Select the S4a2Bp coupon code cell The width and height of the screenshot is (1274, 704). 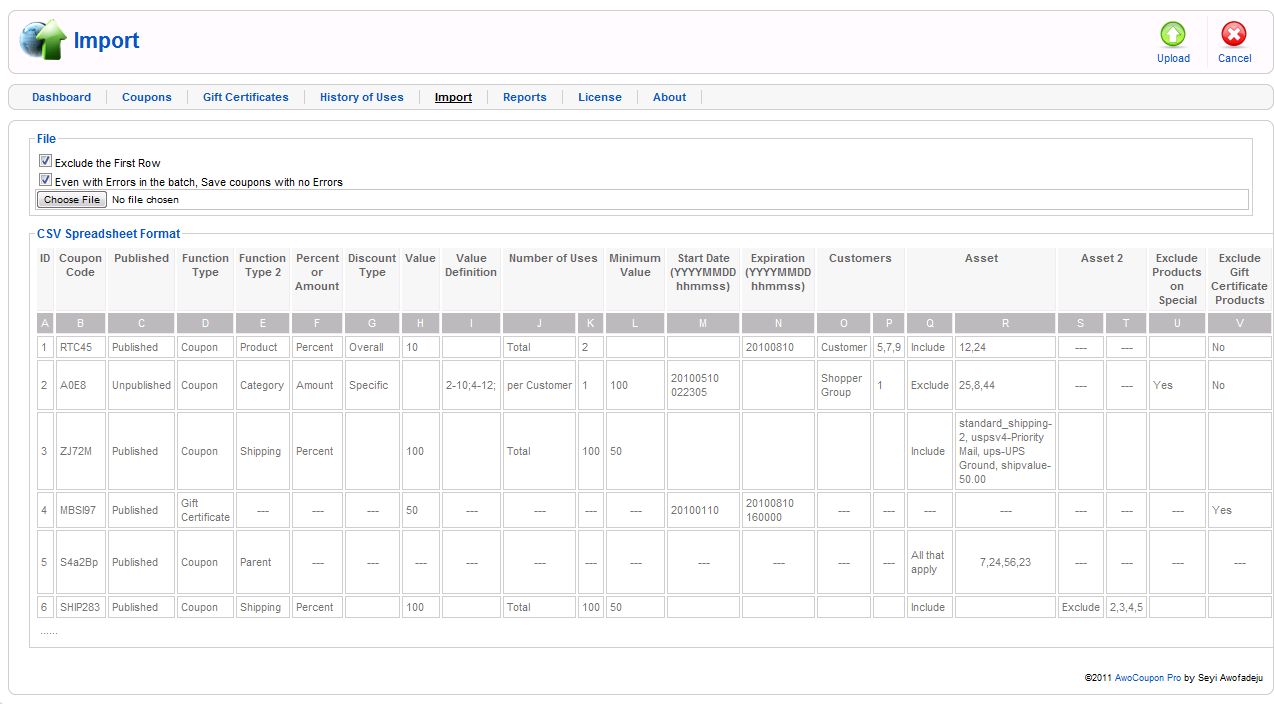80,562
